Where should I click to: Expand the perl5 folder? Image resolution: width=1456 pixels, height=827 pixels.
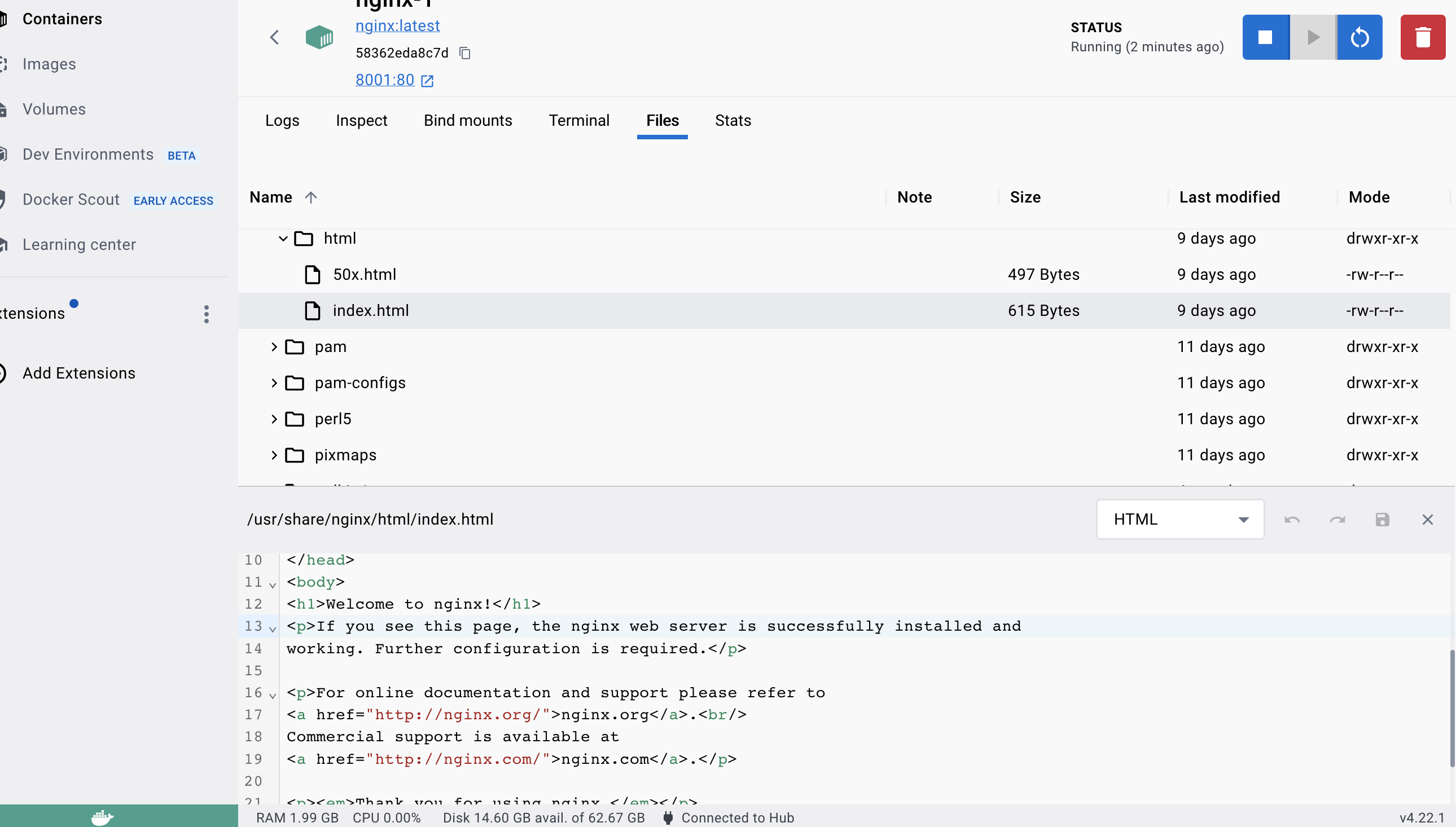[x=274, y=419]
